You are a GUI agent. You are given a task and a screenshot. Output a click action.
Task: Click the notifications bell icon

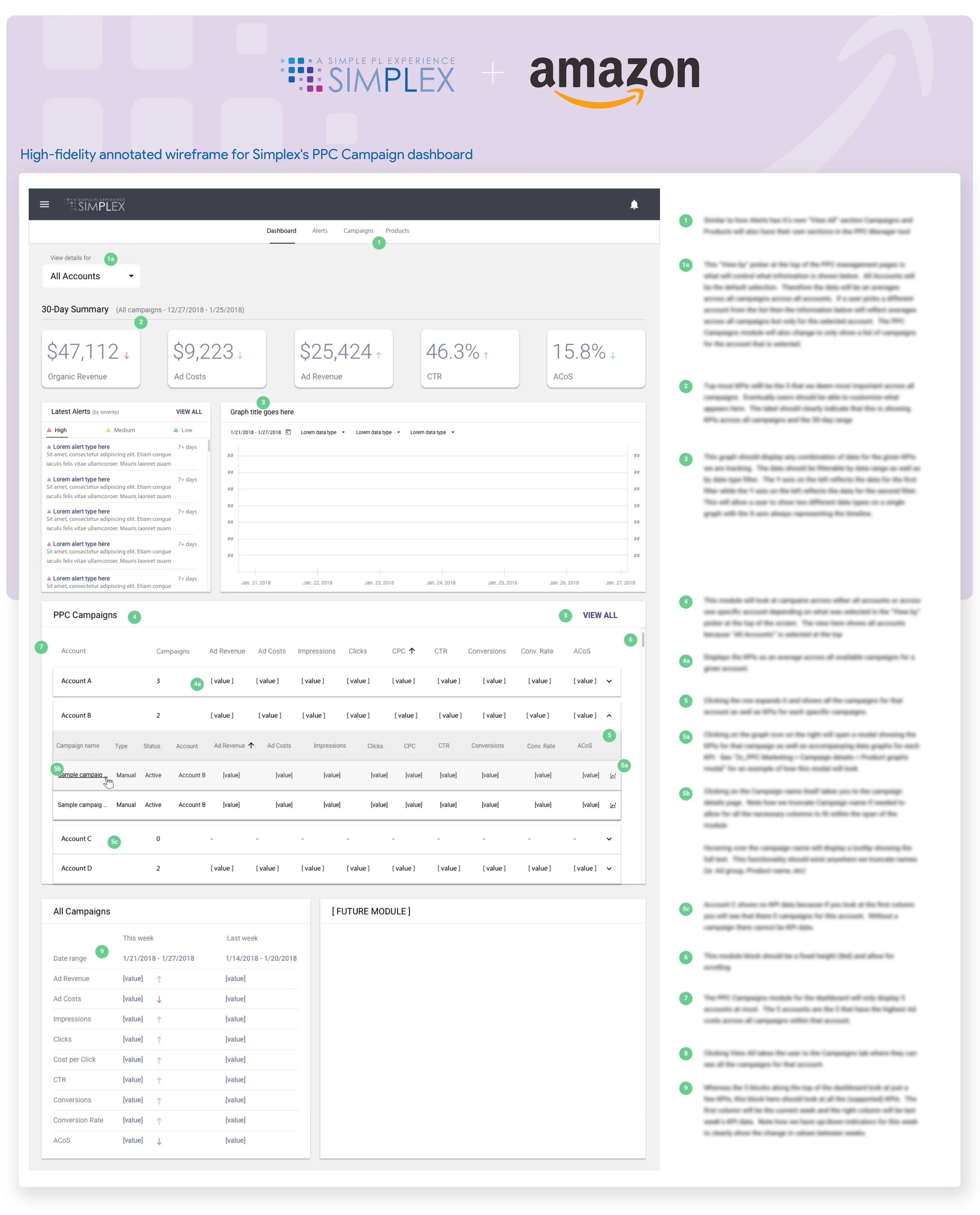point(634,204)
